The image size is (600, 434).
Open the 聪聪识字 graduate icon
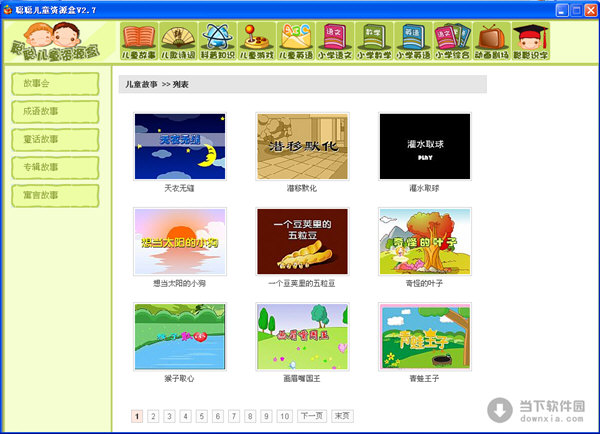(530, 41)
